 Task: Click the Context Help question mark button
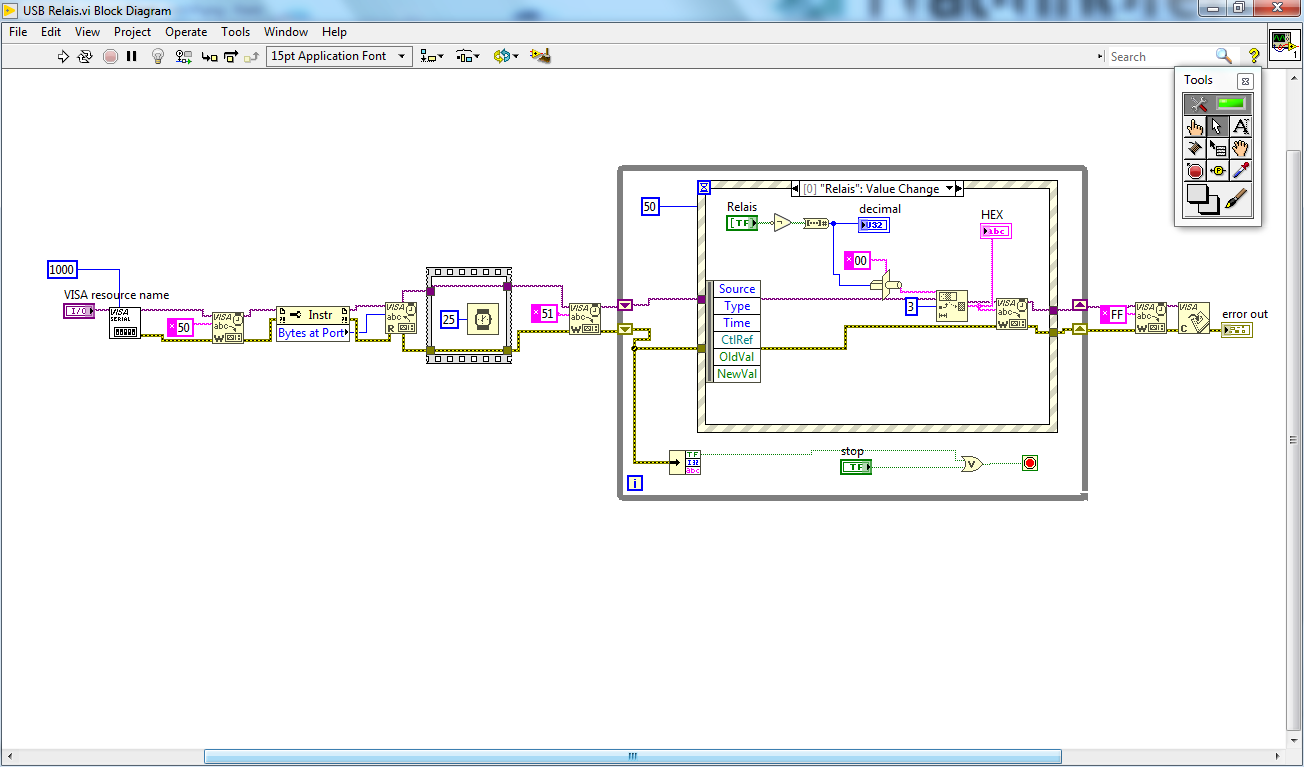1253,56
